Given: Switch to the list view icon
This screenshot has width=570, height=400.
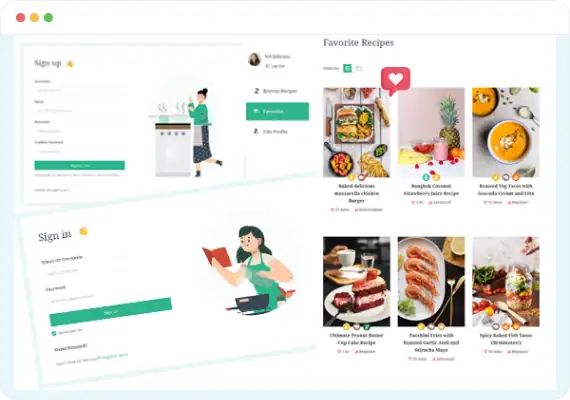Looking at the screenshot, I should tap(359, 68).
